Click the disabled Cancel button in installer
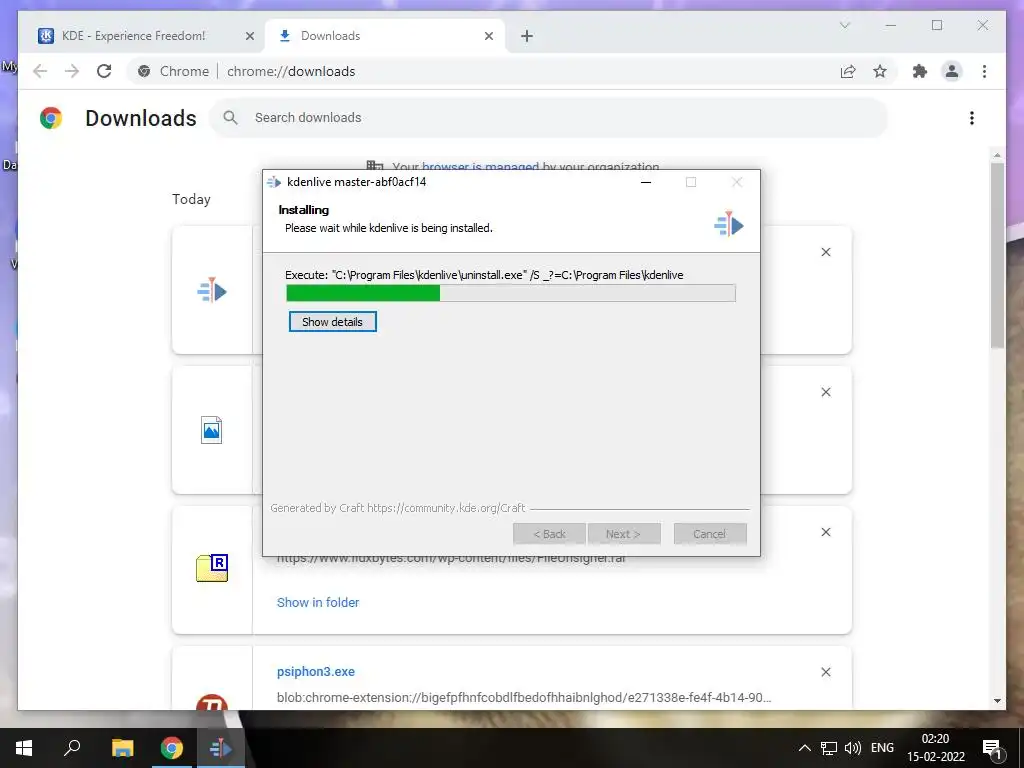 coord(710,534)
